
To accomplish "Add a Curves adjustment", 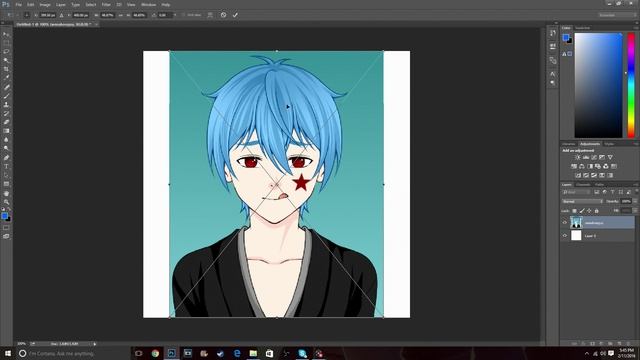I will 594,157.
